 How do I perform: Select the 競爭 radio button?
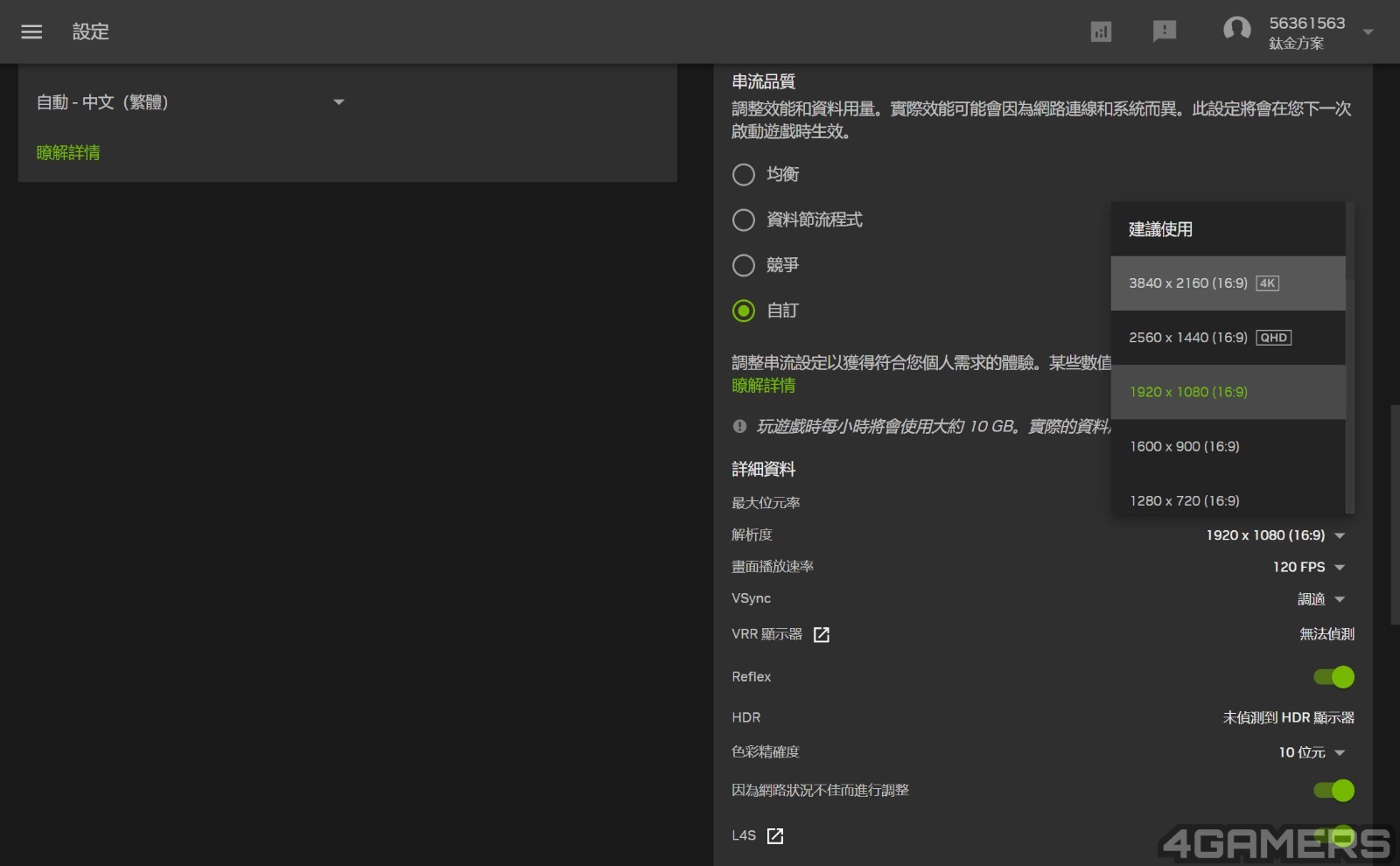(743, 265)
